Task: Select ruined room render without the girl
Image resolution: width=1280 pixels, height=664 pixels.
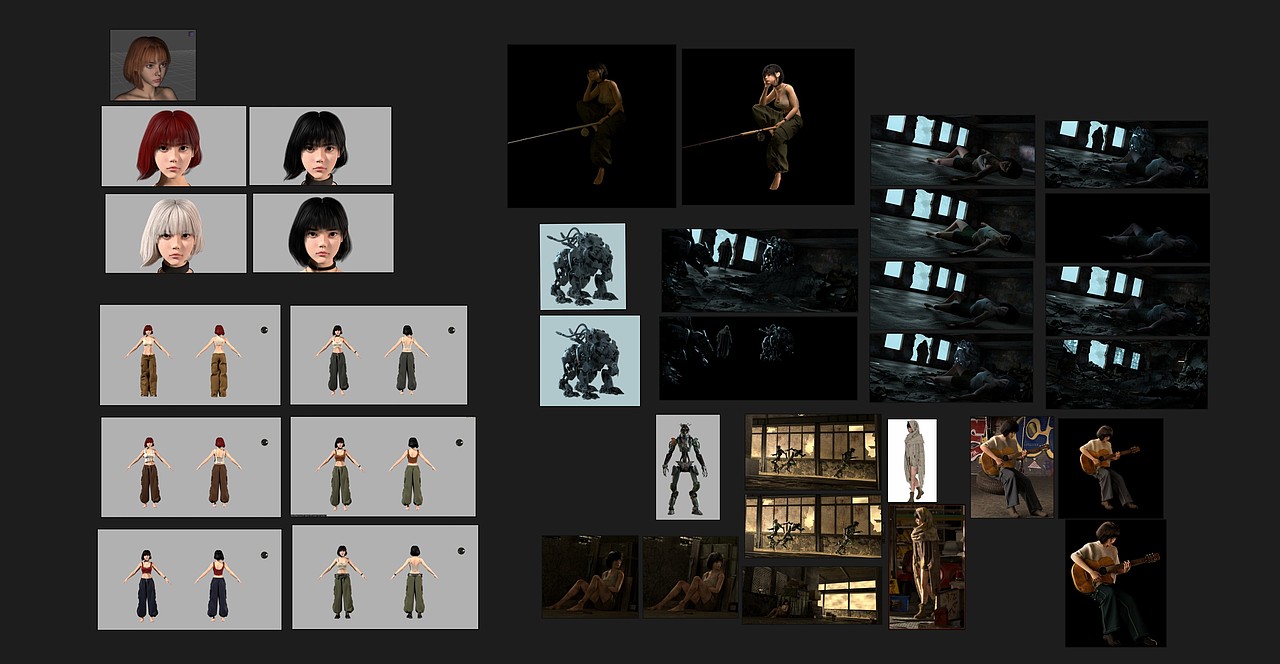Action: tap(1126, 374)
